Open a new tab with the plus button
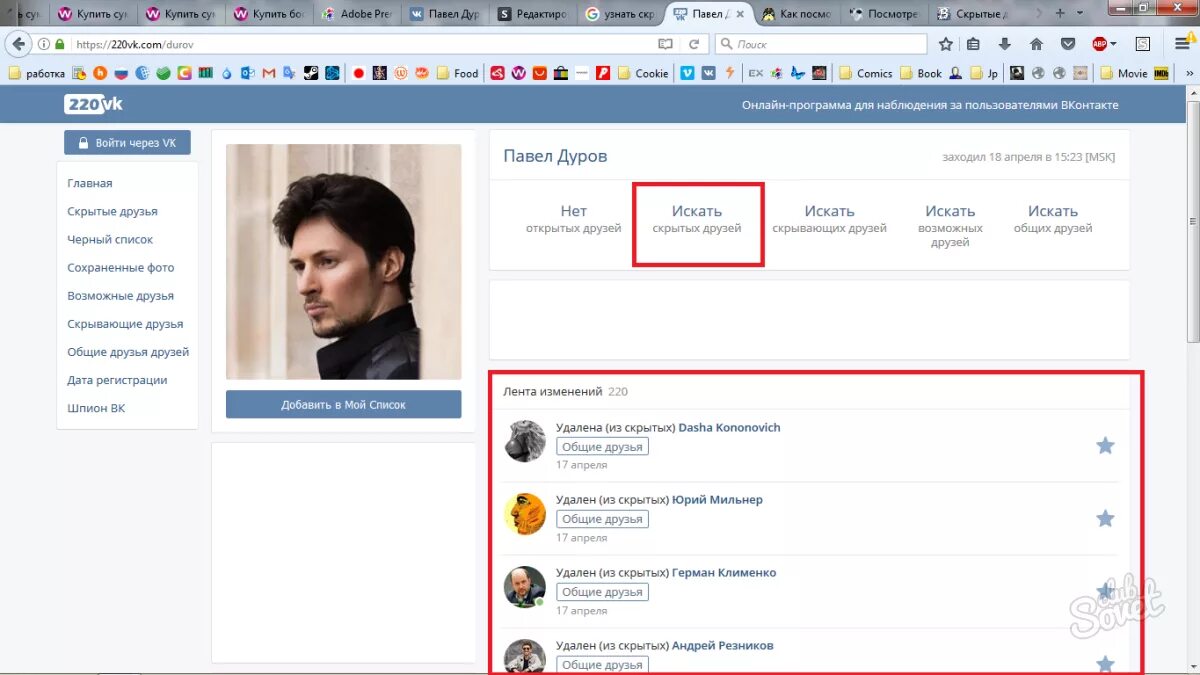The height and width of the screenshot is (675, 1200). point(1060,14)
